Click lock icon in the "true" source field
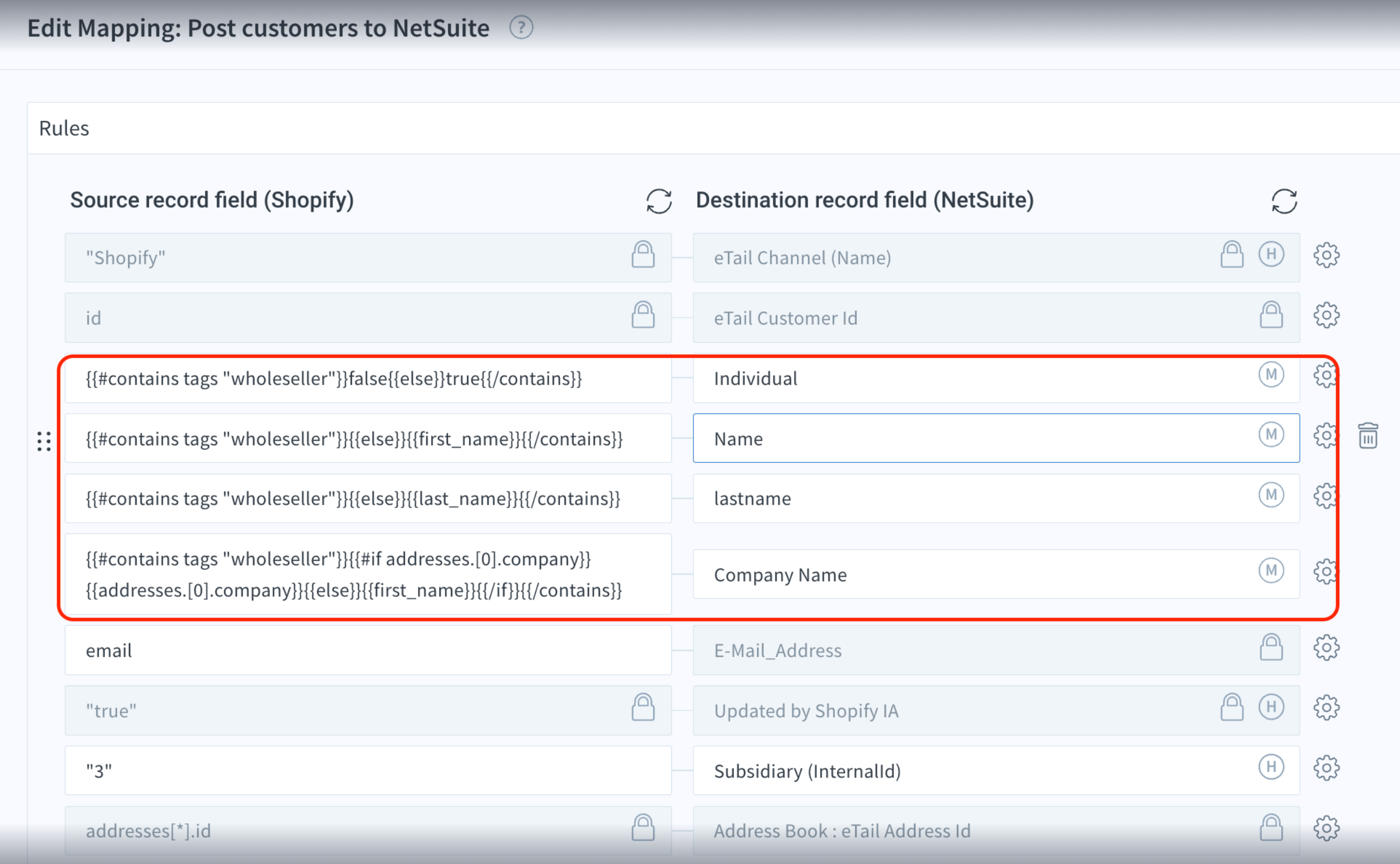Image resolution: width=1400 pixels, height=864 pixels. [x=643, y=707]
